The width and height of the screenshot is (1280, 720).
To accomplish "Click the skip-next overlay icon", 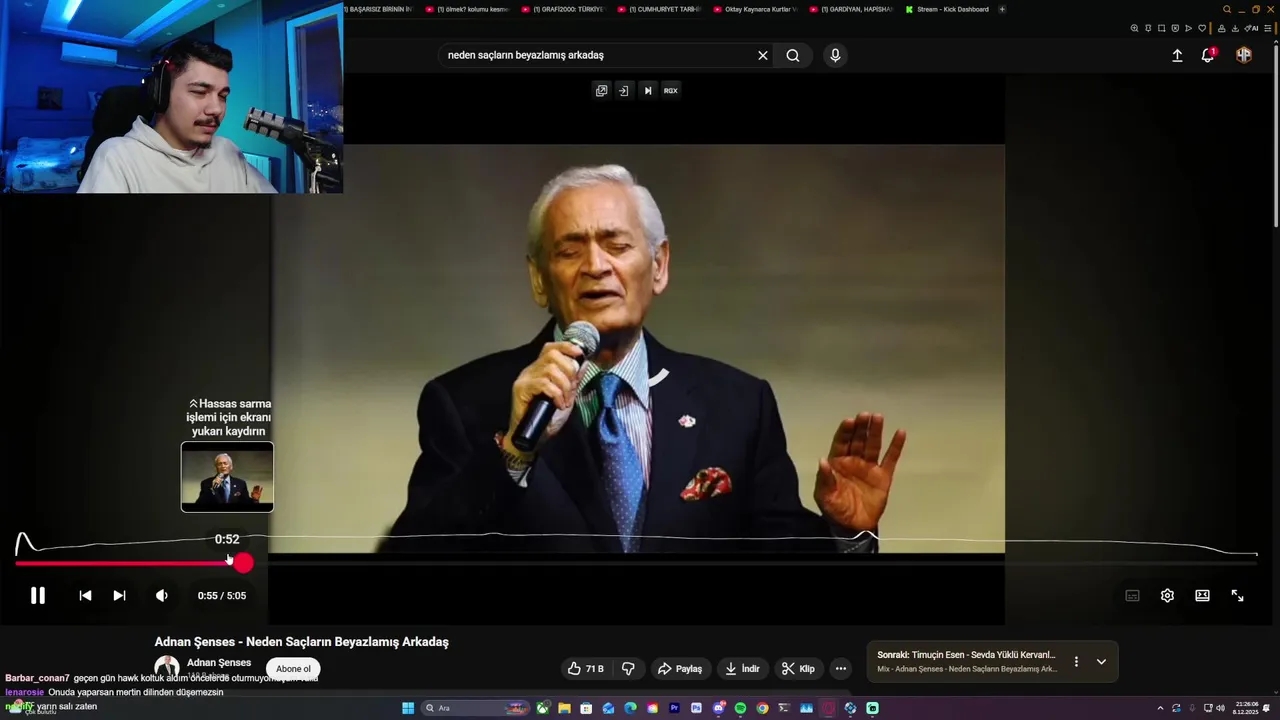I will (x=647, y=90).
